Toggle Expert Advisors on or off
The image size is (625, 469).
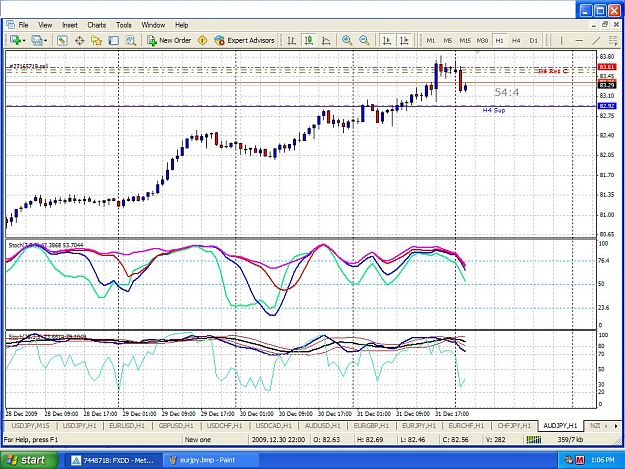[244, 40]
